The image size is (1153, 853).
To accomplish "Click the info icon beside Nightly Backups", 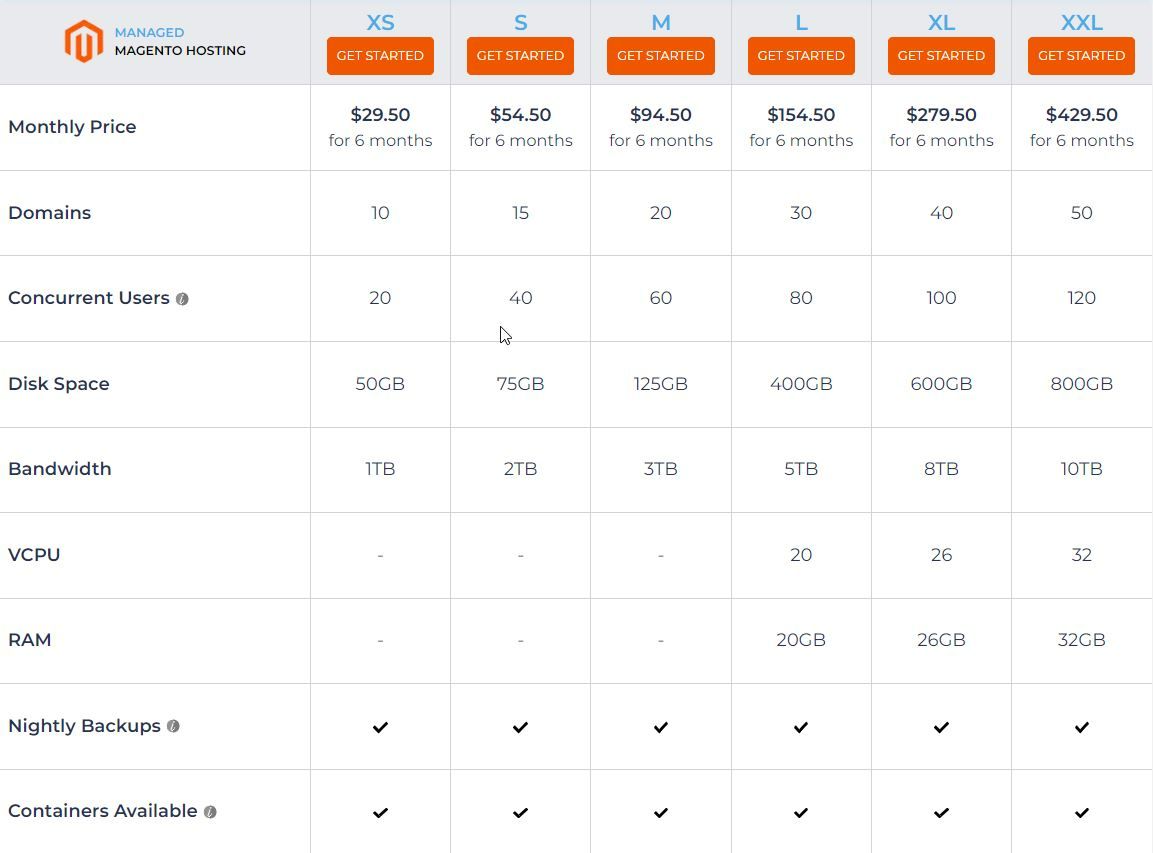I will pyautogui.click(x=173, y=726).
